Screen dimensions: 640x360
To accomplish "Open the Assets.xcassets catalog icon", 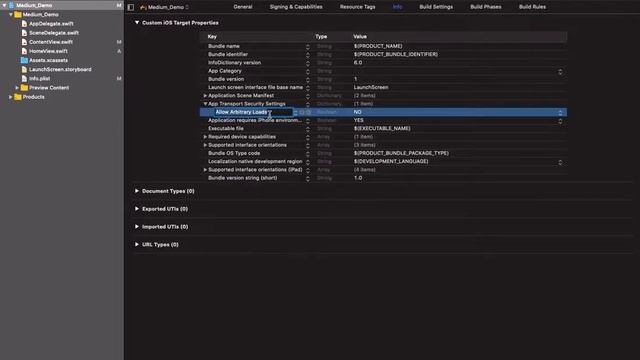I will tap(24, 60).
